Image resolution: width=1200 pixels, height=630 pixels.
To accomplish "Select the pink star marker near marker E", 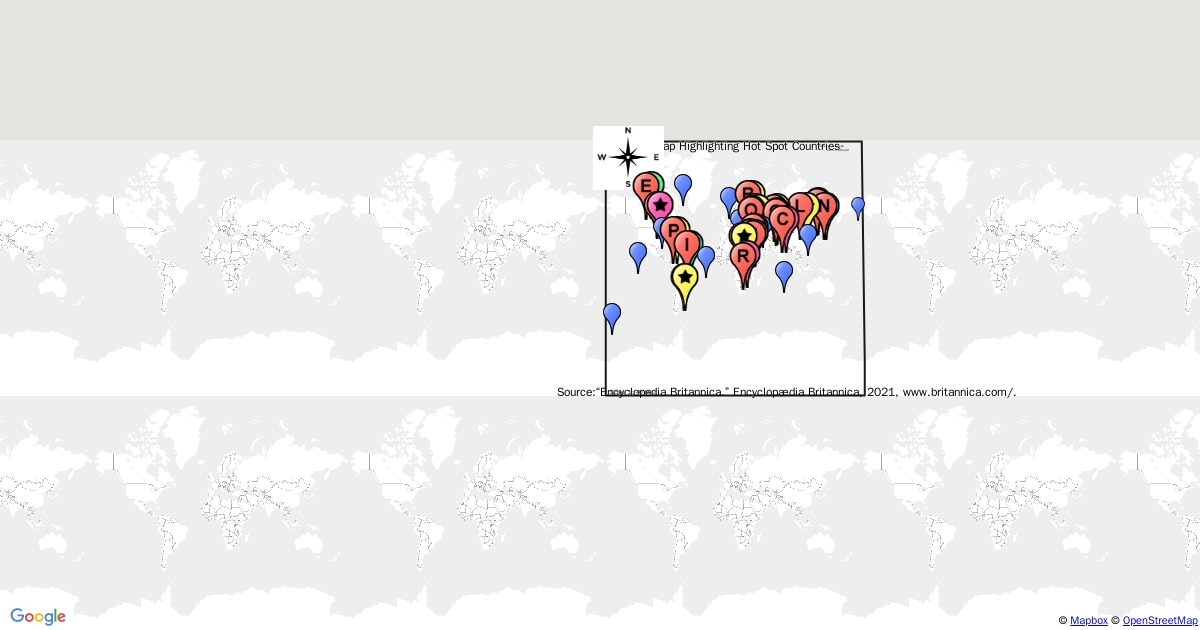I will tap(660, 203).
